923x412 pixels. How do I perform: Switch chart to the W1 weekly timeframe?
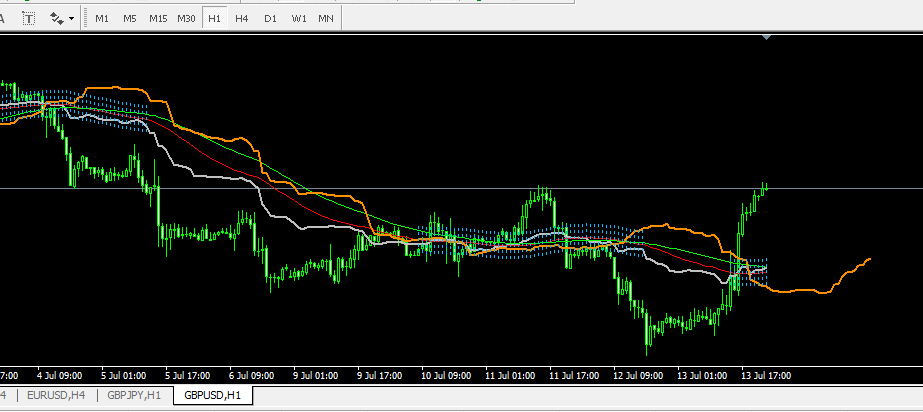coord(299,18)
